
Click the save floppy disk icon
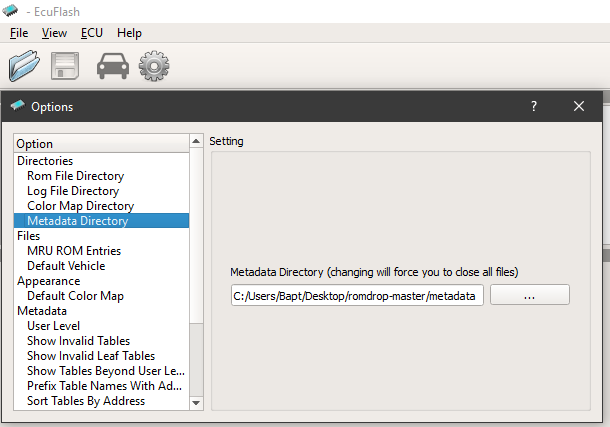[65, 66]
